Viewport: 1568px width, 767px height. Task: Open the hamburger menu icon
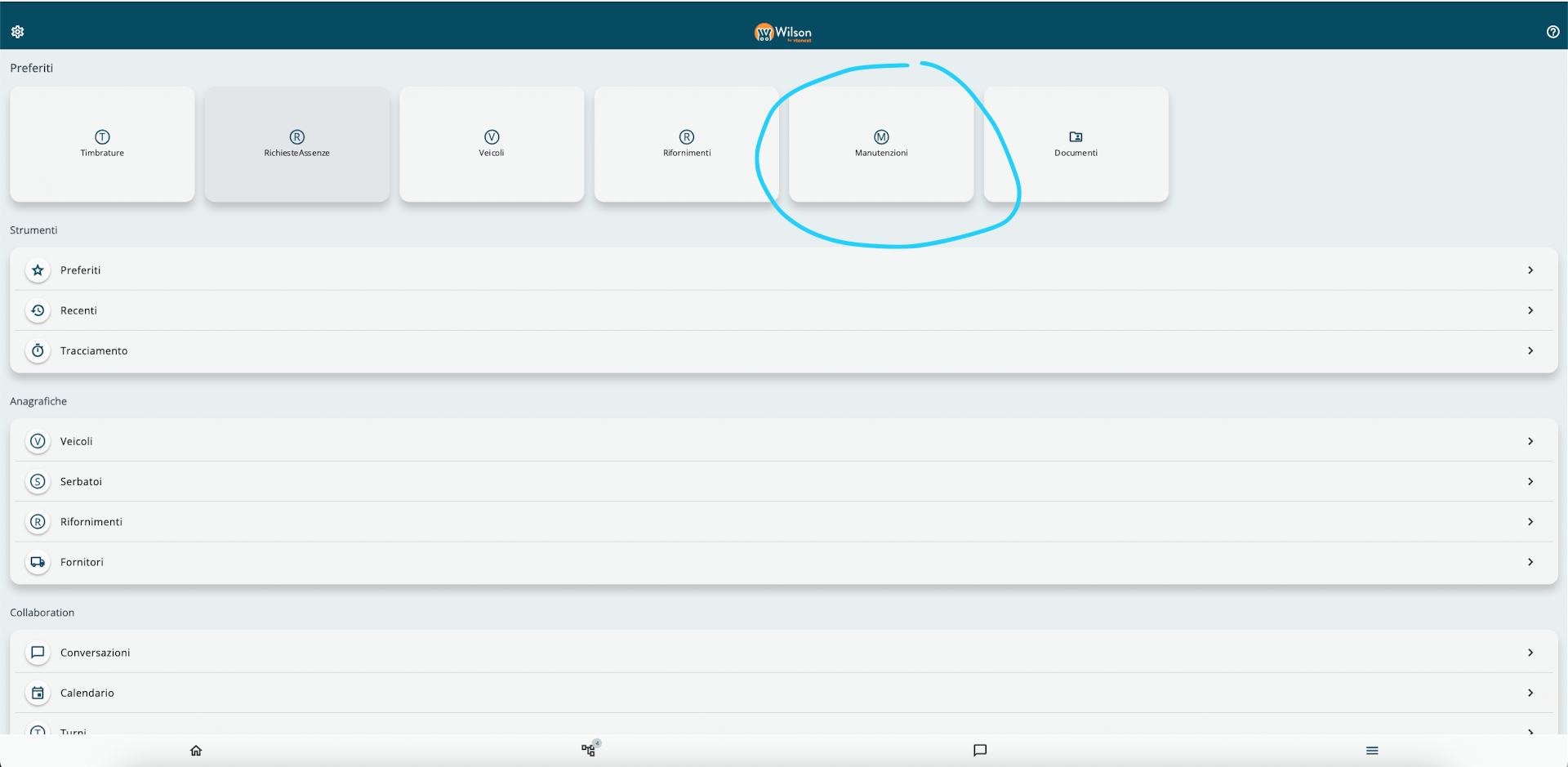(x=1372, y=750)
